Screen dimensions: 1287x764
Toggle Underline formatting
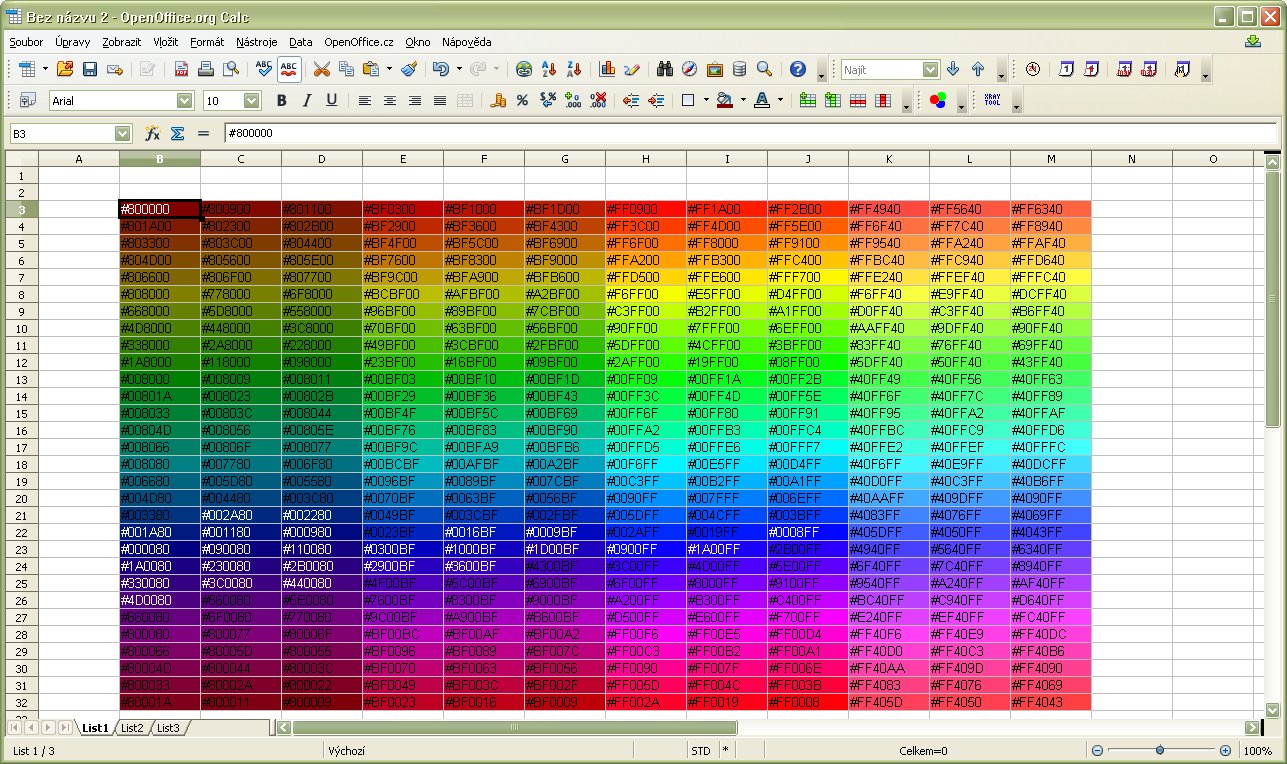pos(332,100)
